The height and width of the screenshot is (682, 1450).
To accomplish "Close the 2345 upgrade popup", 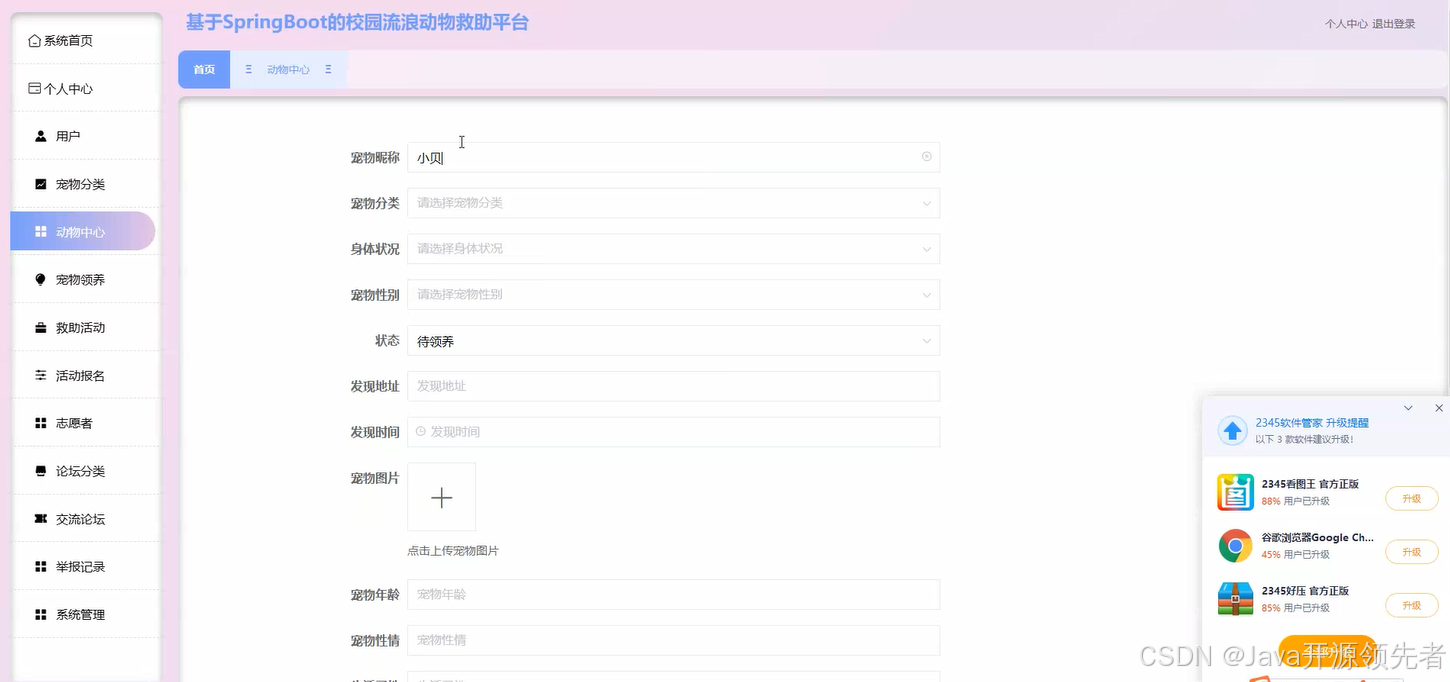I will point(1438,408).
